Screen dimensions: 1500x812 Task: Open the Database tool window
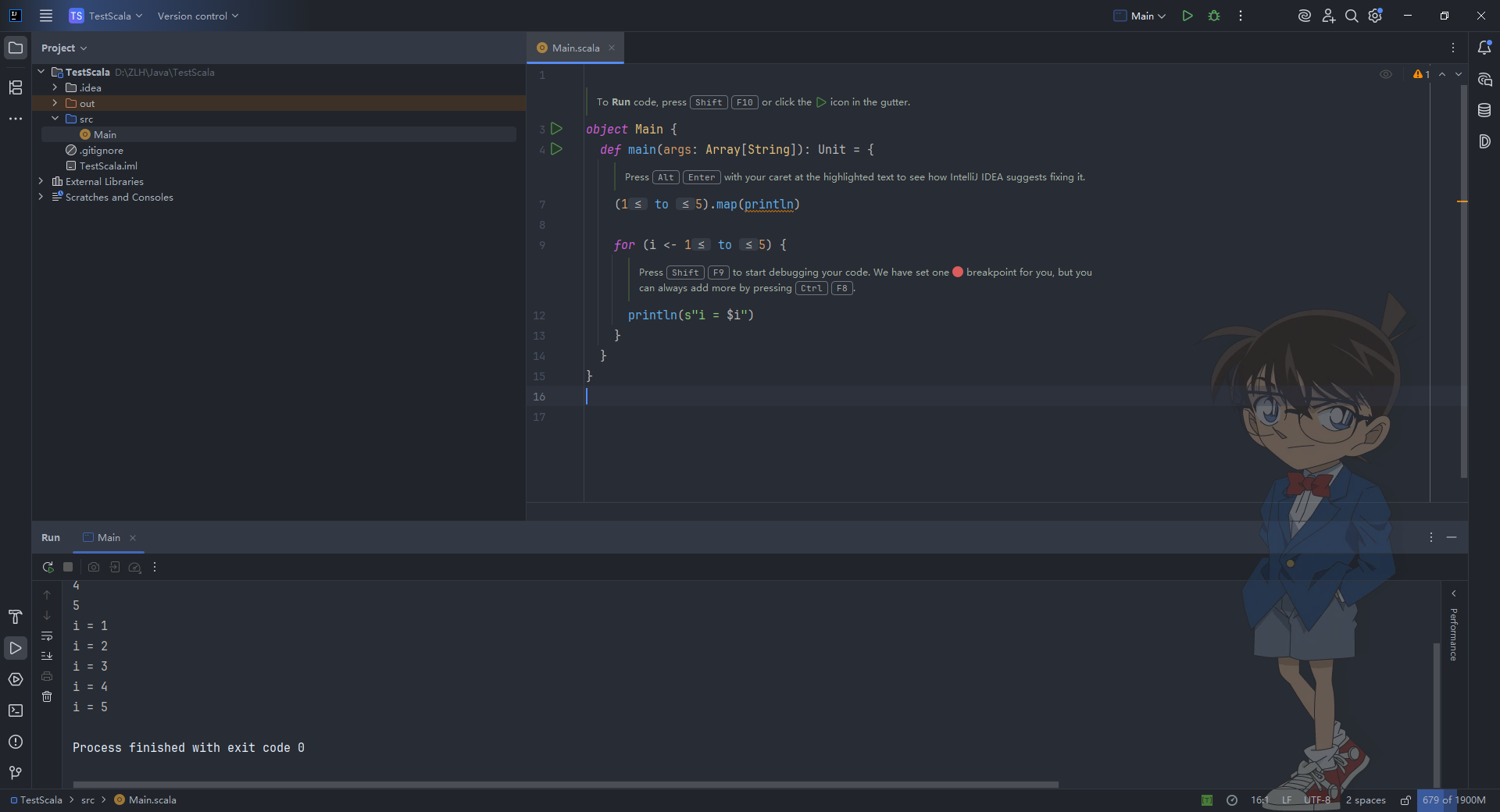[x=1484, y=110]
